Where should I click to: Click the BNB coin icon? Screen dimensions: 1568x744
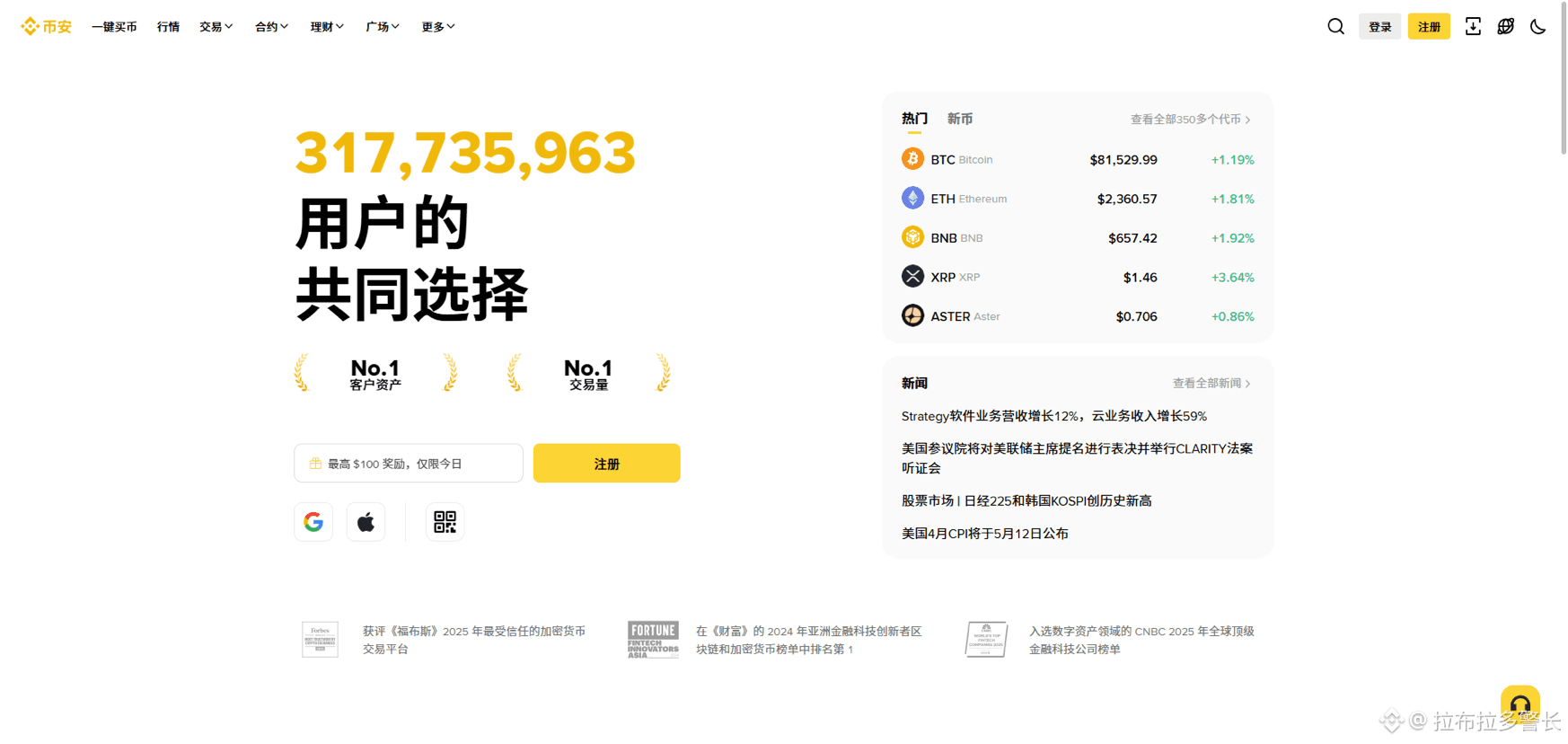coord(912,237)
